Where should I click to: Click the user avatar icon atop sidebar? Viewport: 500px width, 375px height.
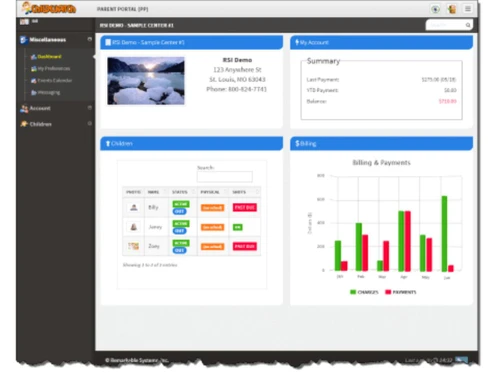coord(24,22)
